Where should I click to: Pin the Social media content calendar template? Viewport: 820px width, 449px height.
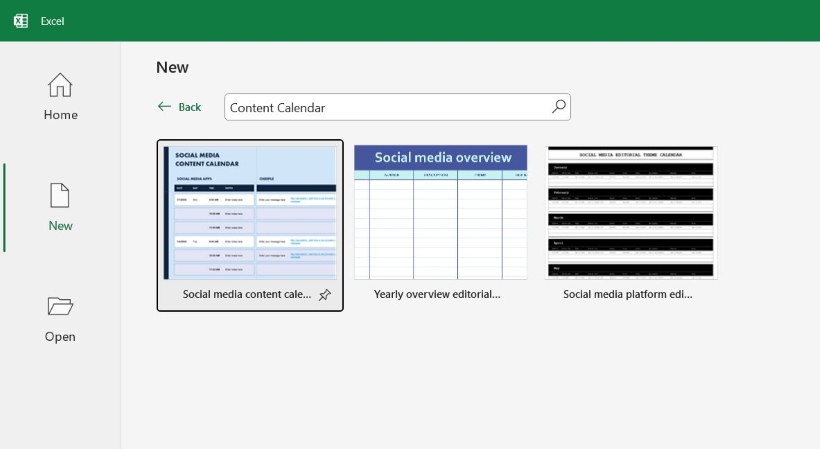(x=325, y=295)
